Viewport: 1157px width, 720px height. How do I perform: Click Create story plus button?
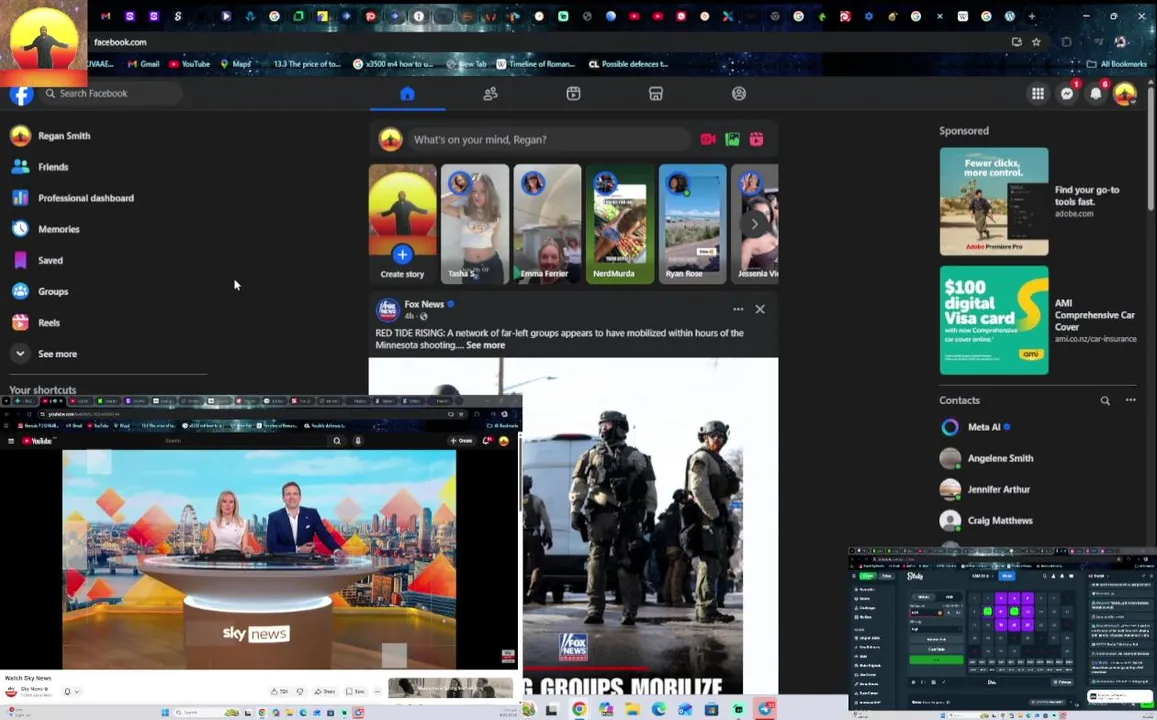(402, 255)
